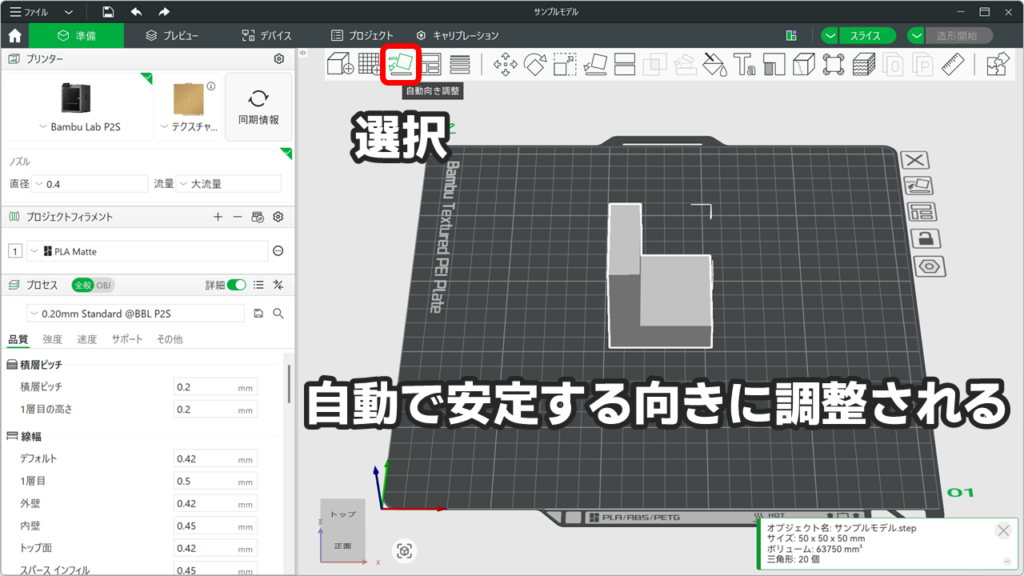Select the Rotate tool in toolbar

click(535, 65)
